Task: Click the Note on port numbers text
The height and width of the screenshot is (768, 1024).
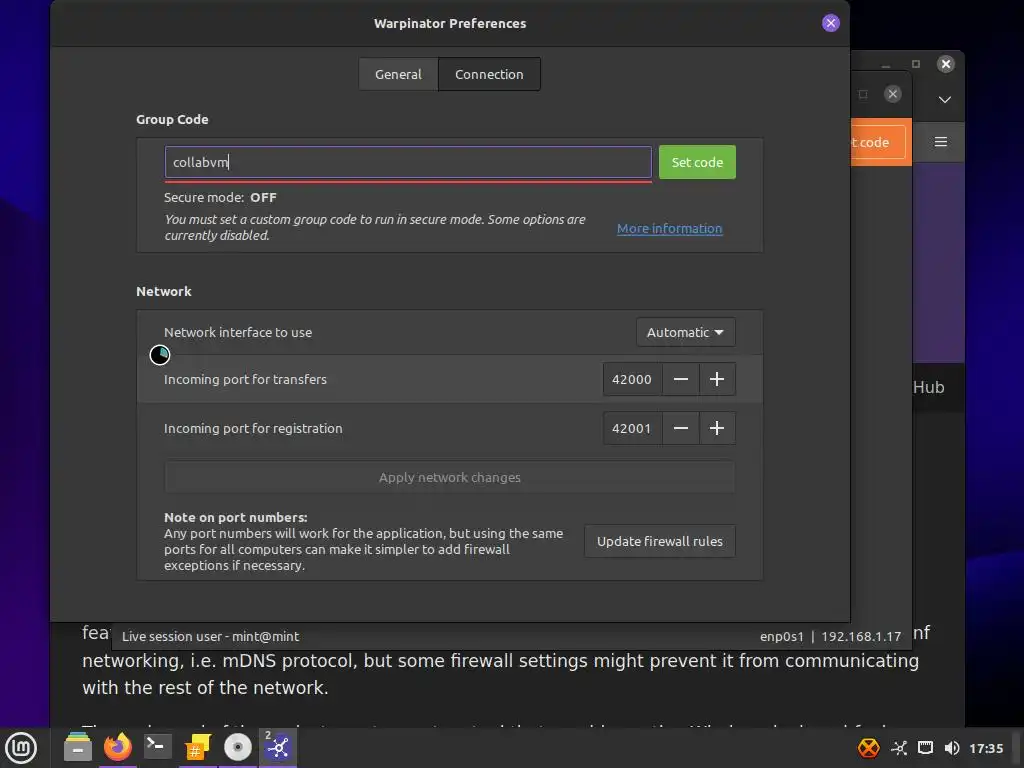Action: [235, 517]
